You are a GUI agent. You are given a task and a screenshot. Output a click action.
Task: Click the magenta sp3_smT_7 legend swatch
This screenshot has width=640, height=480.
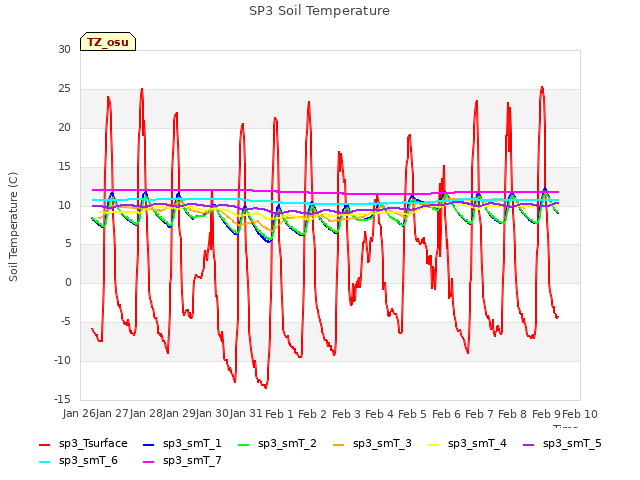[149, 462]
